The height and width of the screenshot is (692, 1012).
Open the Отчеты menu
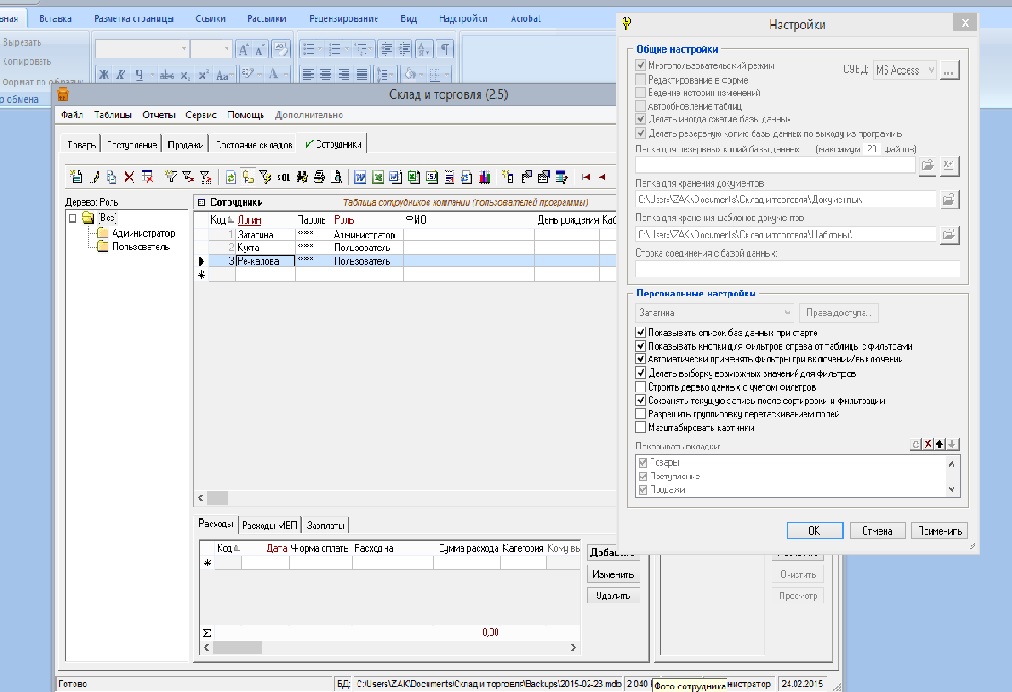click(x=159, y=115)
